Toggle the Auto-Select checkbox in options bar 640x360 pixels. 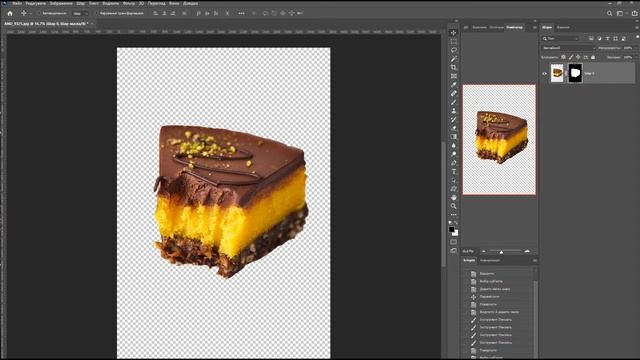[x=39, y=13]
